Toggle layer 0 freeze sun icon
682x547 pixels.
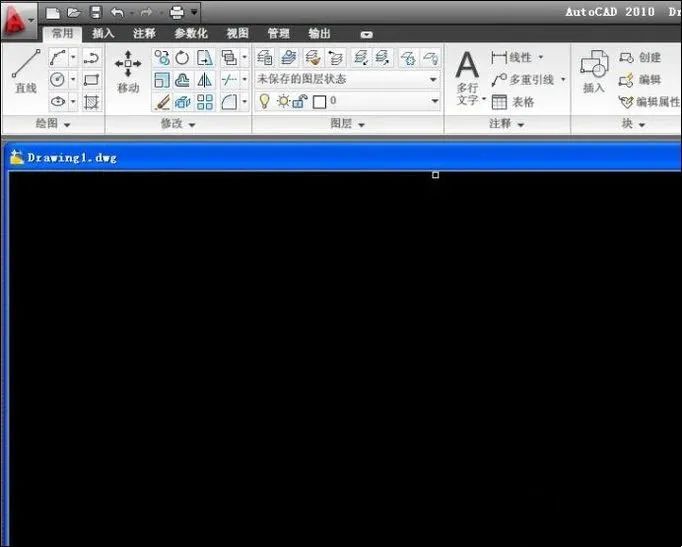pos(284,101)
